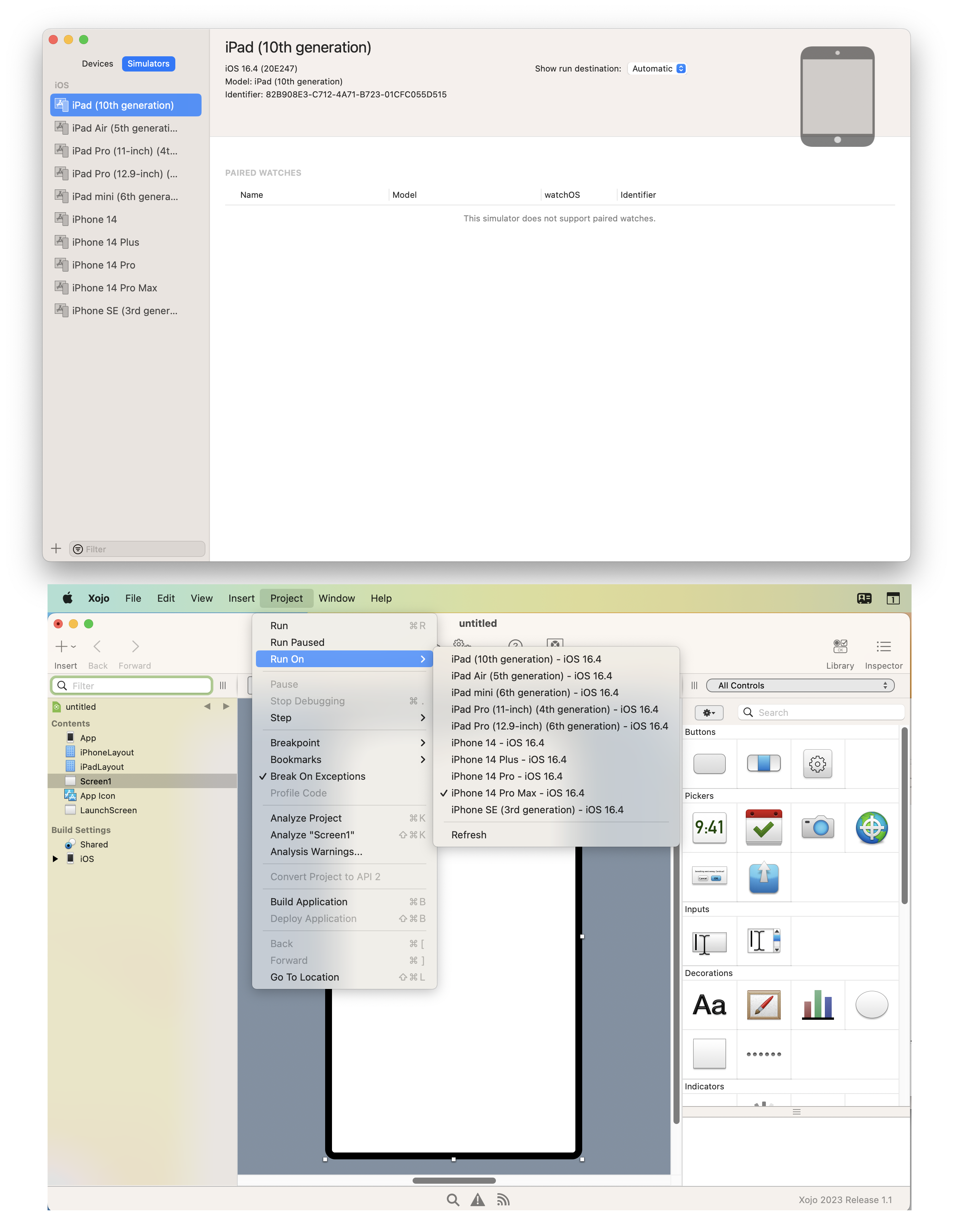Expand the Breakpoint submenu
Image resolution: width=953 pixels, height=1232 pixels.
pos(345,743)
